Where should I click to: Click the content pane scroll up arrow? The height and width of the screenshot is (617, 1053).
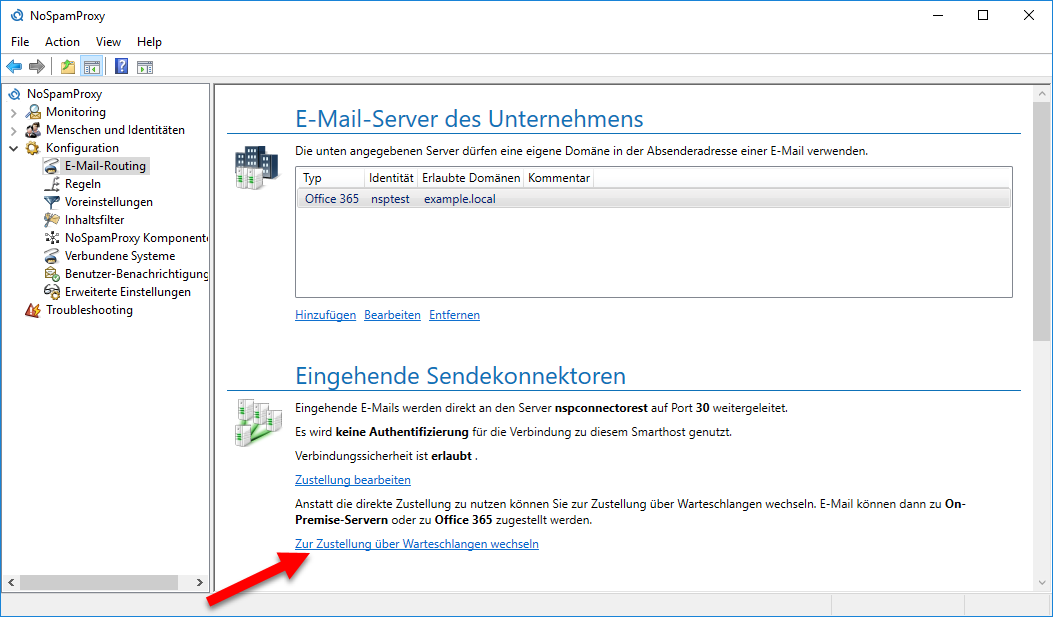(1042, 94)
